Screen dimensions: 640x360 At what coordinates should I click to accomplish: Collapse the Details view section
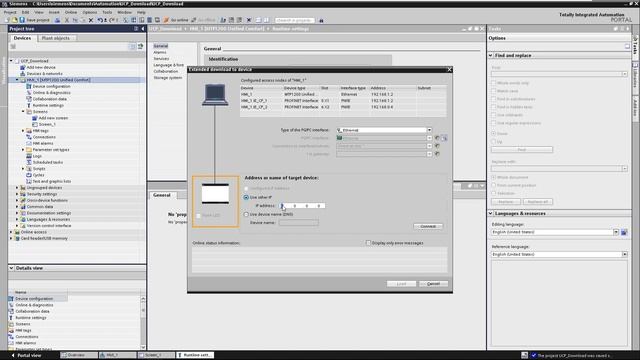click(11, 268)
